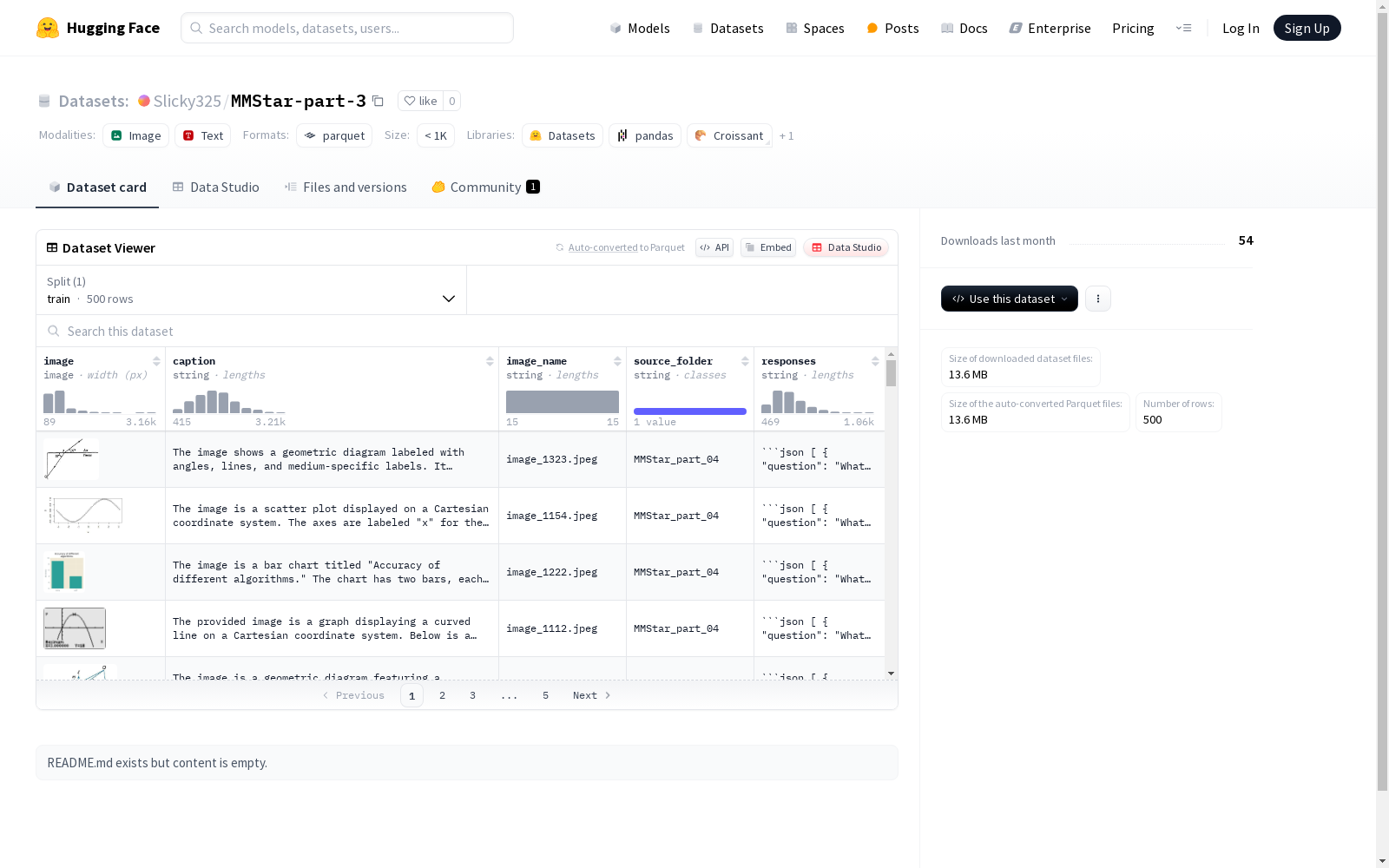
Task: Select the parquet format tag
Action: tap(334, 135)
